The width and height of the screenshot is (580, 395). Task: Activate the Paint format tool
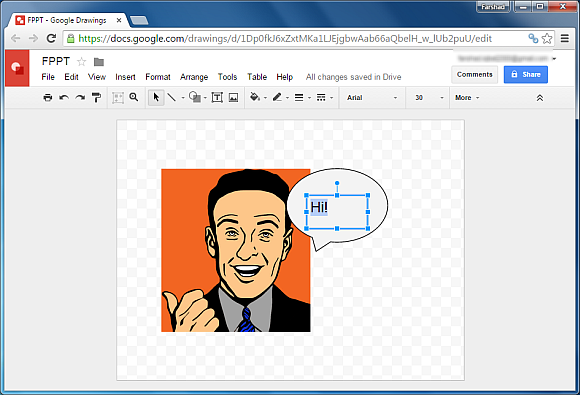click(x=96, y=98)
